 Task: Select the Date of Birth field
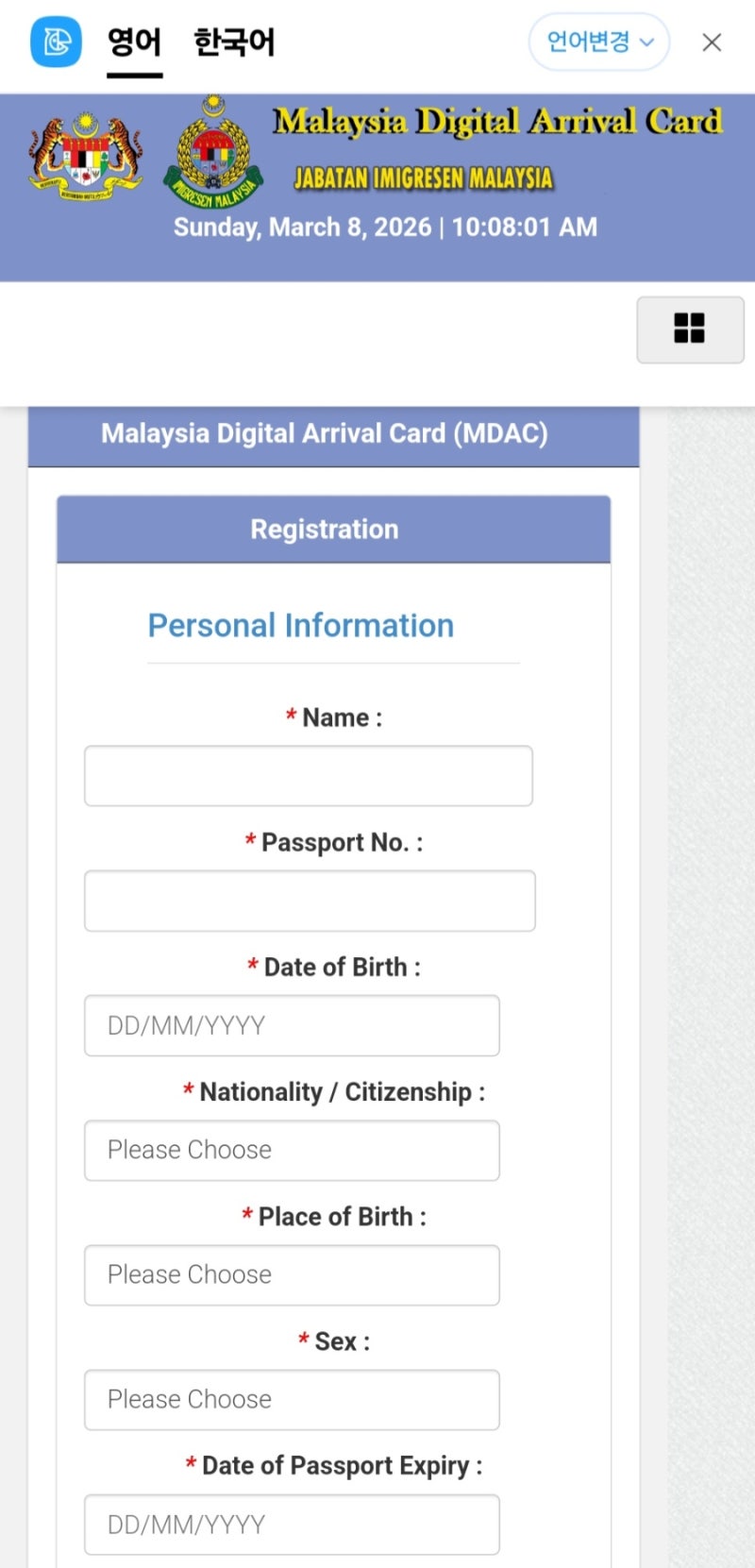[x=292, y=1025]
